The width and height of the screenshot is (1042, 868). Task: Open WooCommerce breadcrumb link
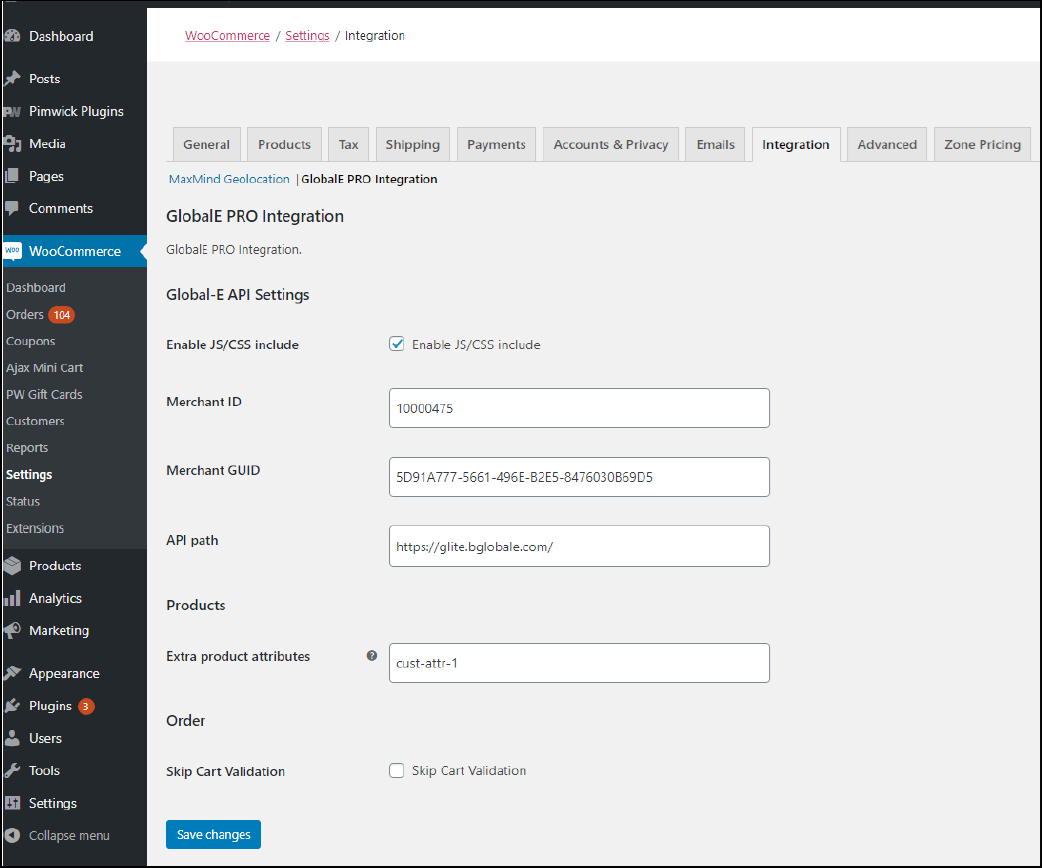tap(227, 35)
